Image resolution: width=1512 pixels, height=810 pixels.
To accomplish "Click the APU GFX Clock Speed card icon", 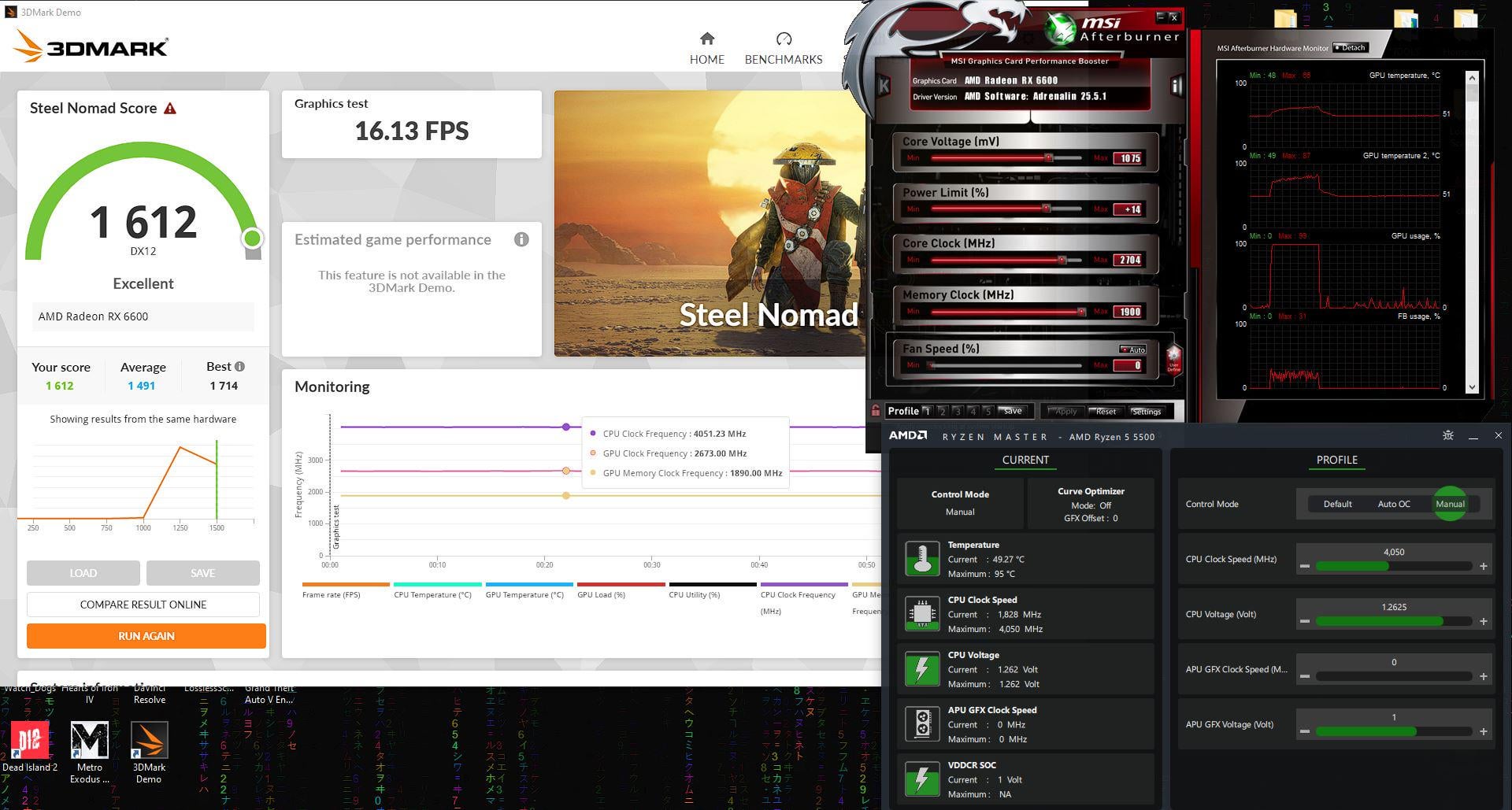I will 922,724.
